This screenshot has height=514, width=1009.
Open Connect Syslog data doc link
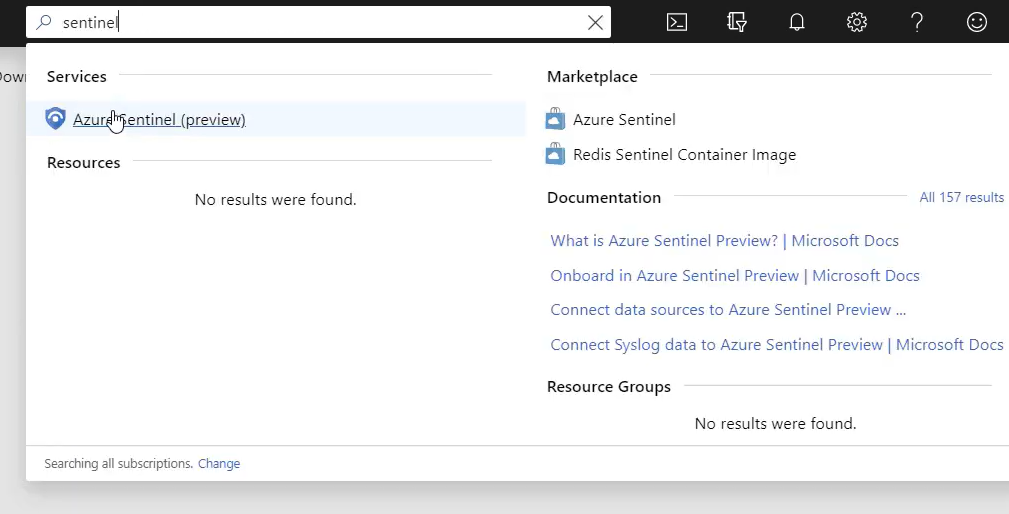(x=777, y=345)
